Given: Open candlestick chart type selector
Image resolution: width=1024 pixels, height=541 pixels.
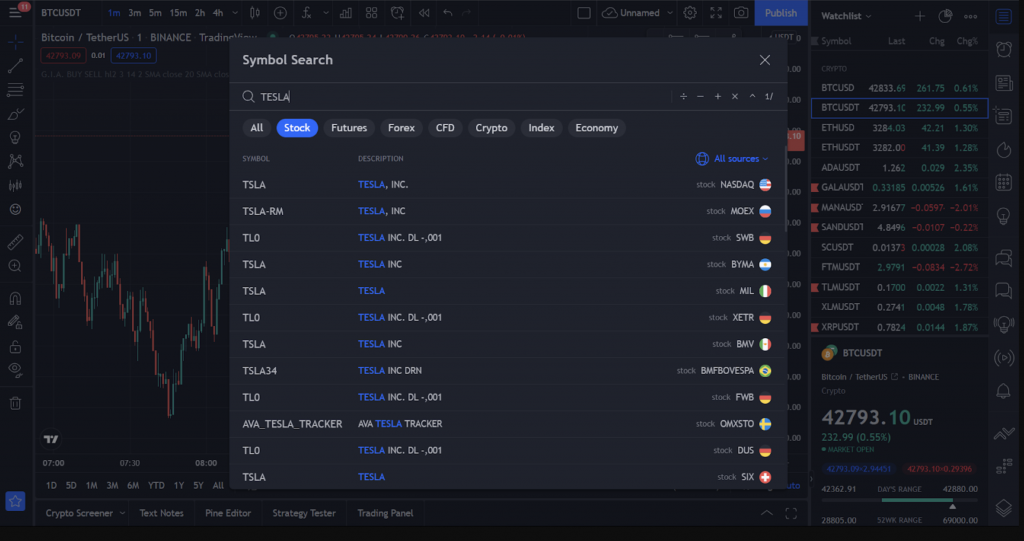Looking at the screenshot, I should [255, 12].
